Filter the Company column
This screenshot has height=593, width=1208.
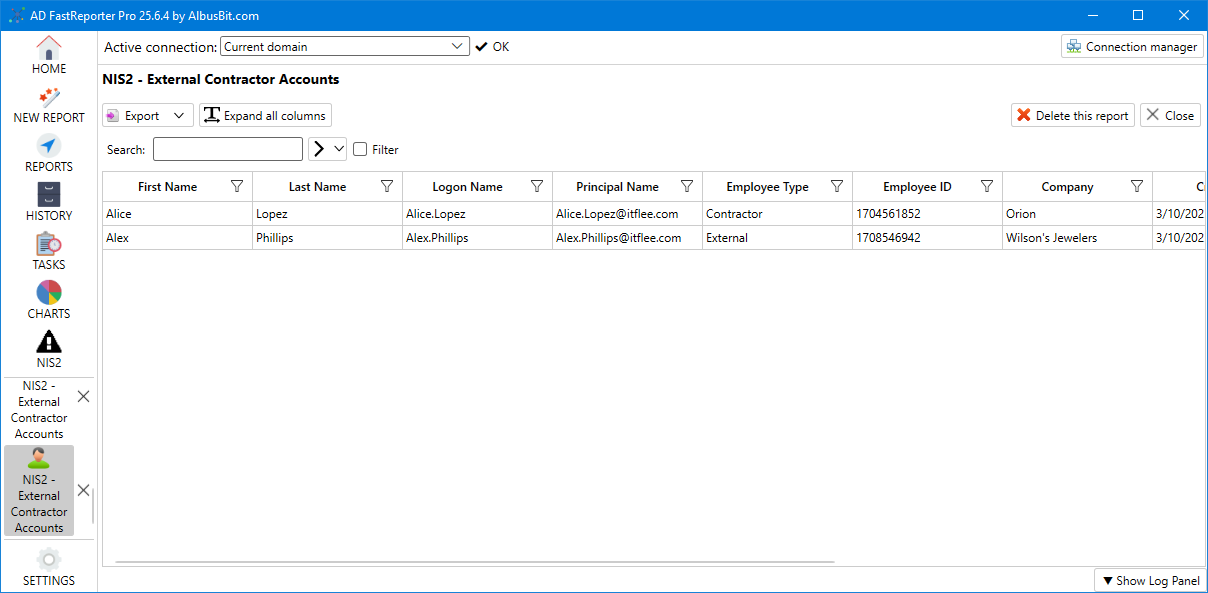pyautogui.click(x=1137, y=186)
